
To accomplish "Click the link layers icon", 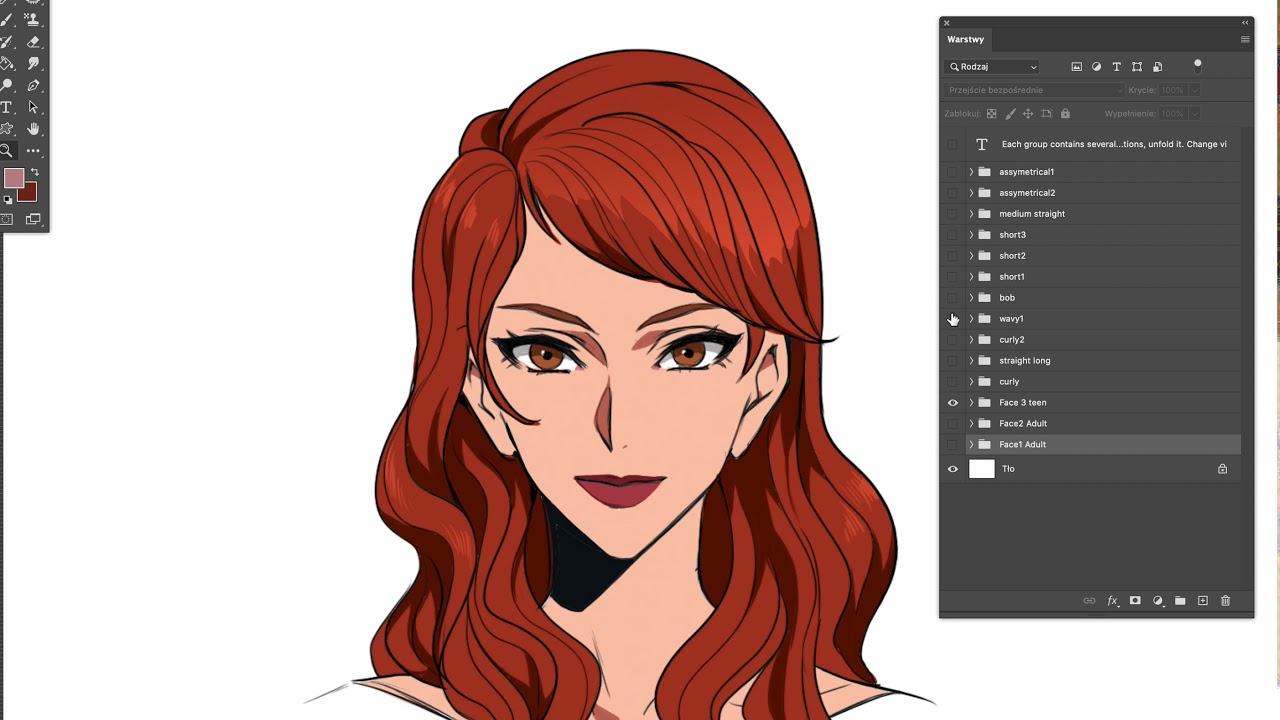I will coord(1089,601).
